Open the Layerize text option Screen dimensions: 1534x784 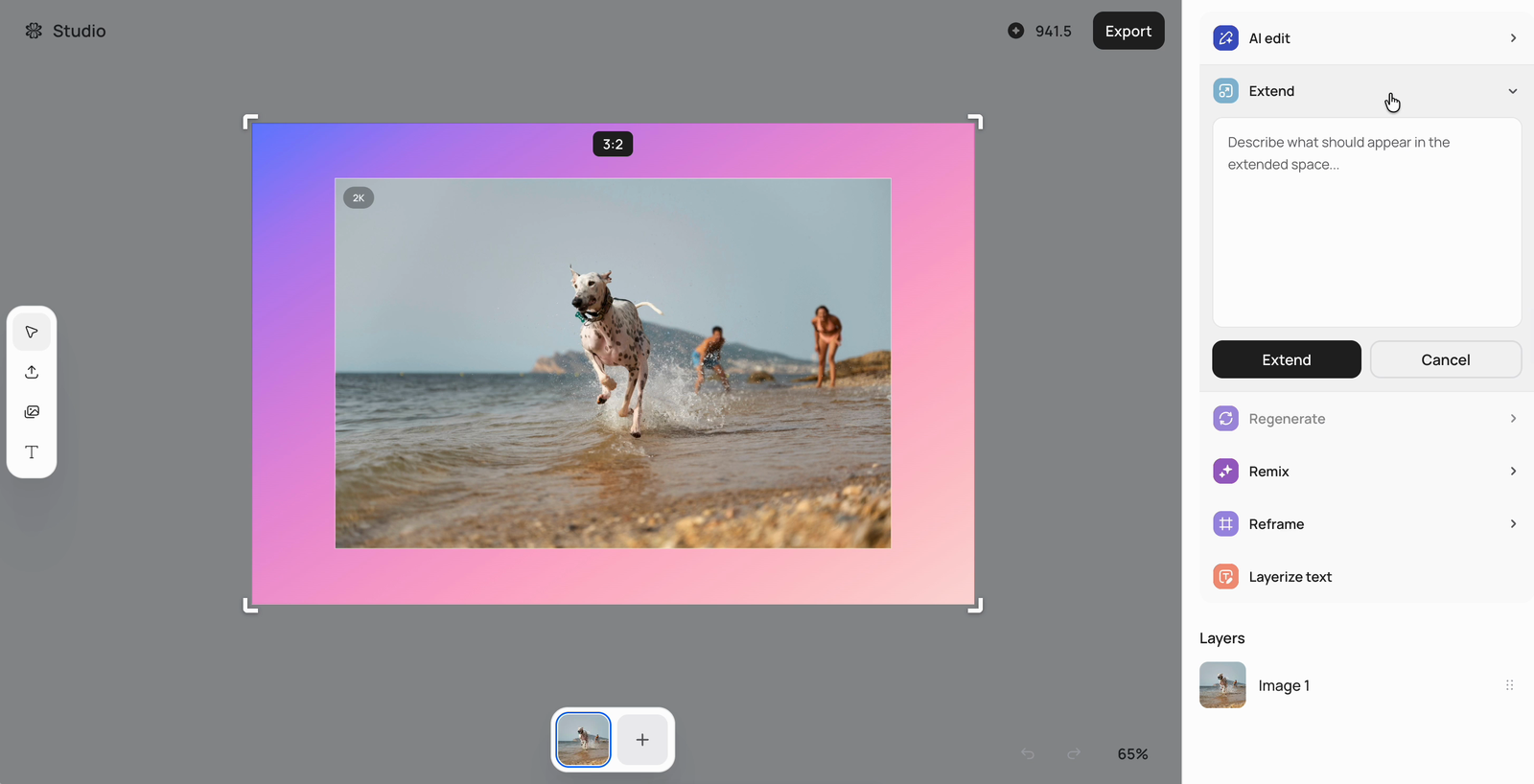click(1366, 577)
